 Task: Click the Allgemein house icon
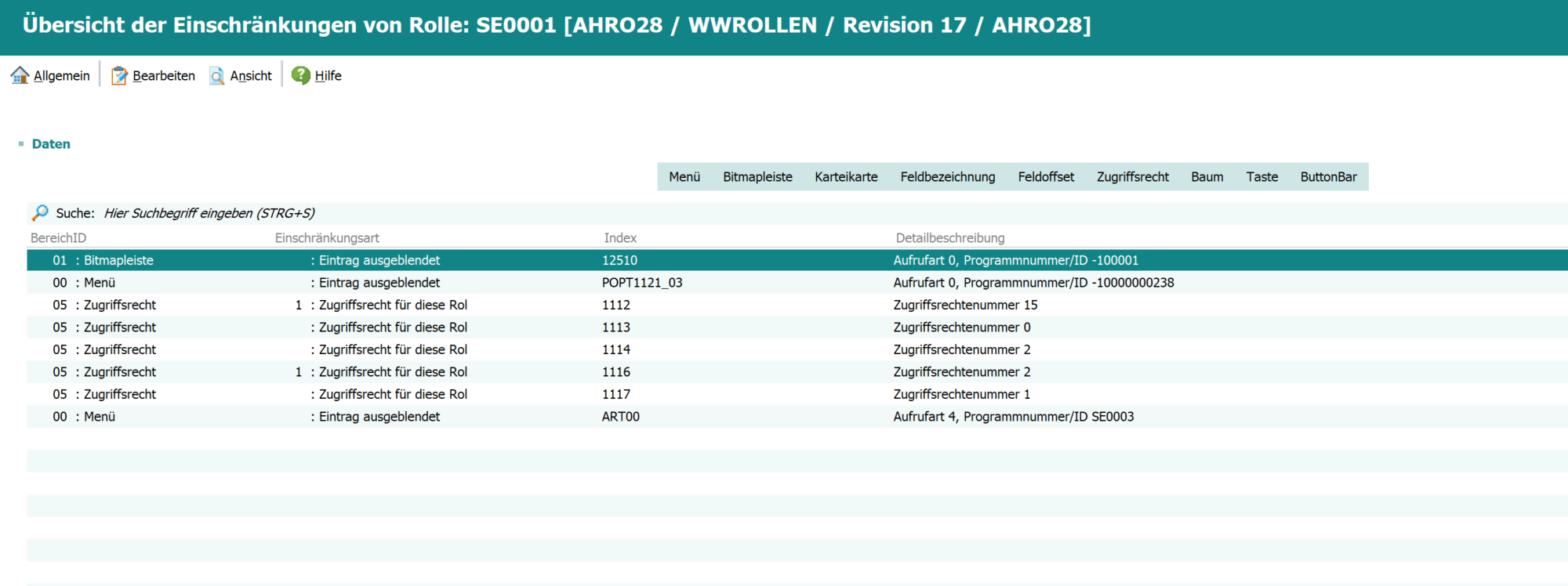20,75
